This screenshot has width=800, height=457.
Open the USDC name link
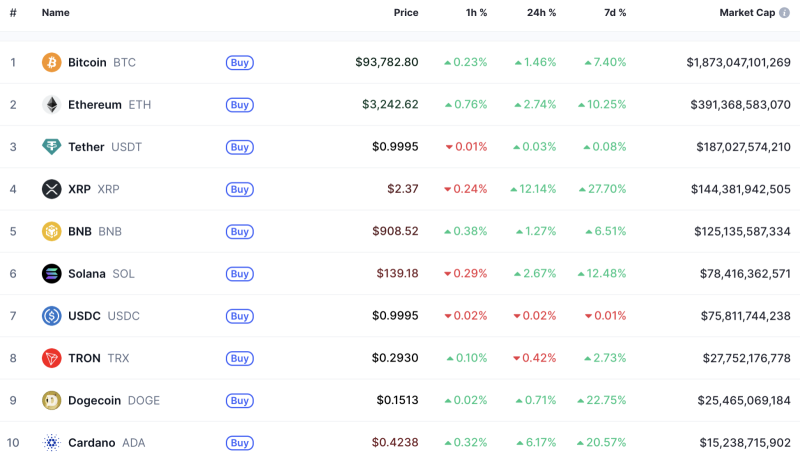tap(104, 316)
